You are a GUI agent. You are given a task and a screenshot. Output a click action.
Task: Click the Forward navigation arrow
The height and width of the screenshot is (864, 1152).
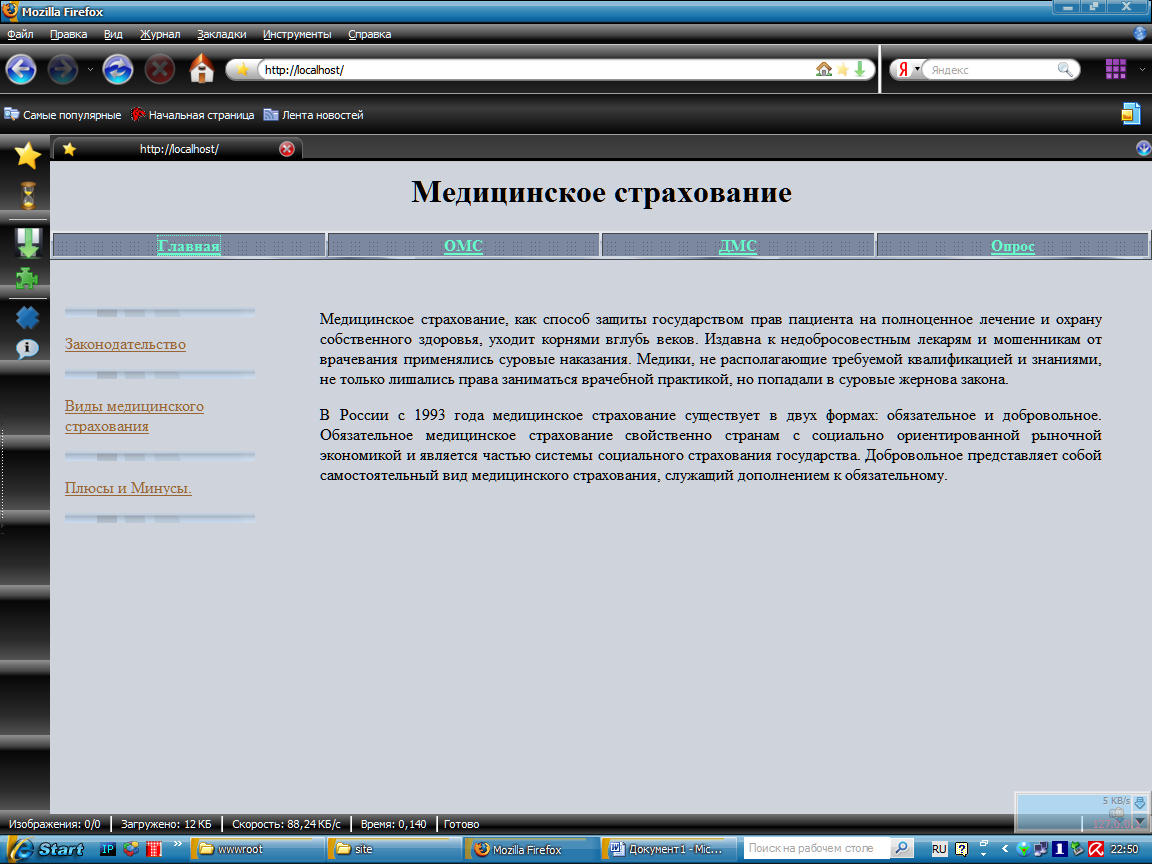click(x=62, y=70)
